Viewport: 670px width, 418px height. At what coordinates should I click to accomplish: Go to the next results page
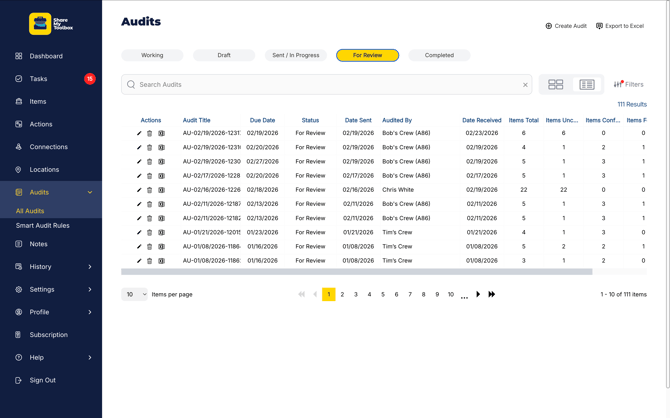point(478,294)
